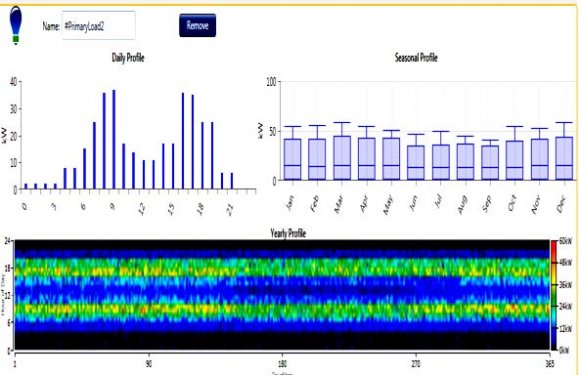This screenshot has height=375, width=580.
Task: Click the Jun month label
Action: click(x=414, y=203)
